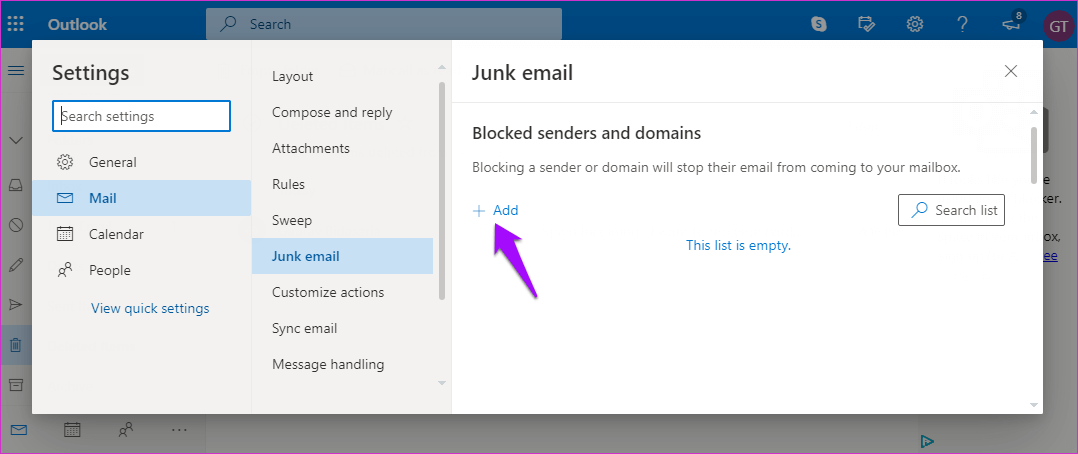Open the help question mark
1078x454 pixels.
[962, 24]
